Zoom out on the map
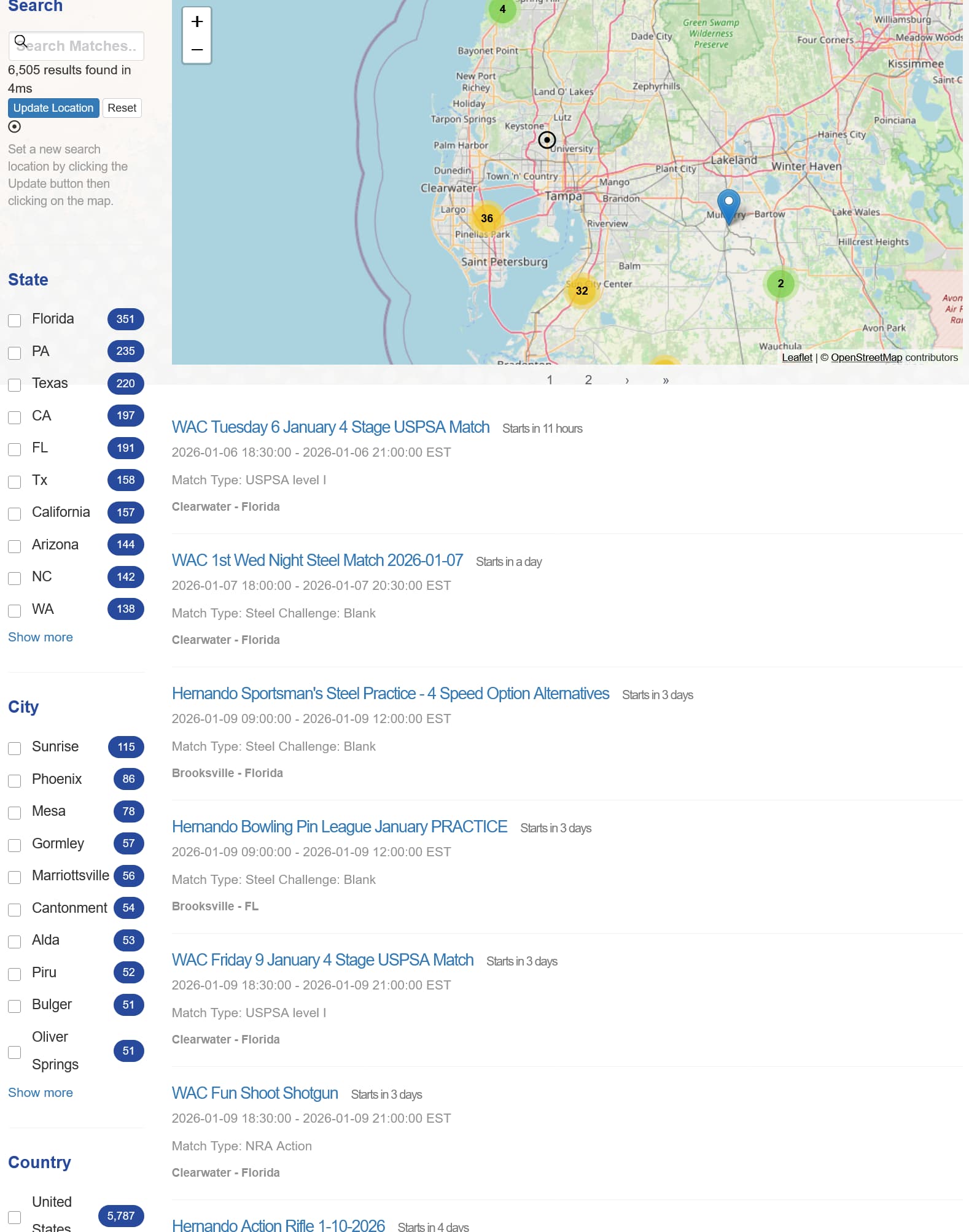This screenshot has width=969, height=1232. [x=197, y=50]
